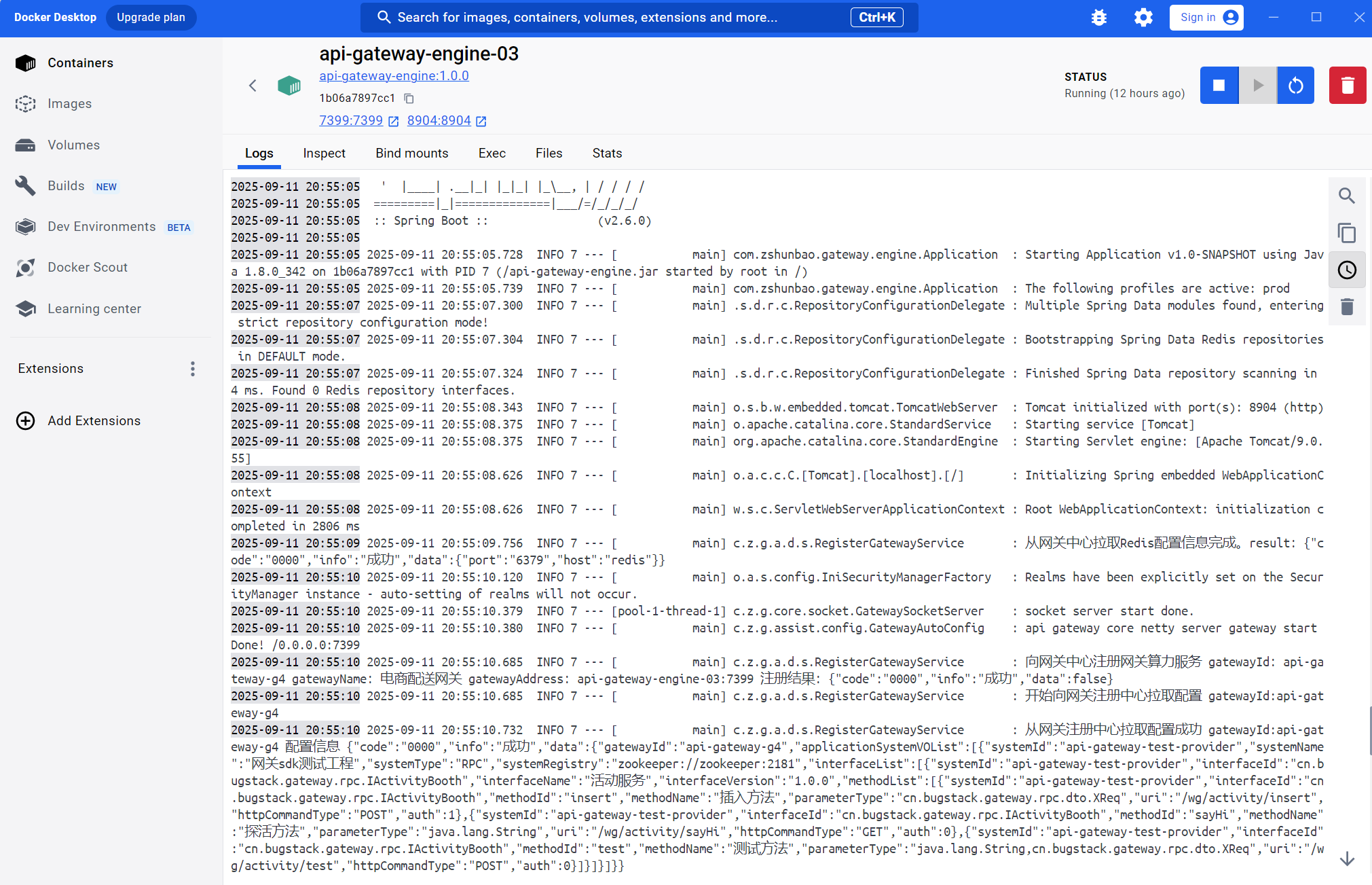Clear terminal logs trash icon
The image size is (1372, 885).
click(x=1347, y=307)
